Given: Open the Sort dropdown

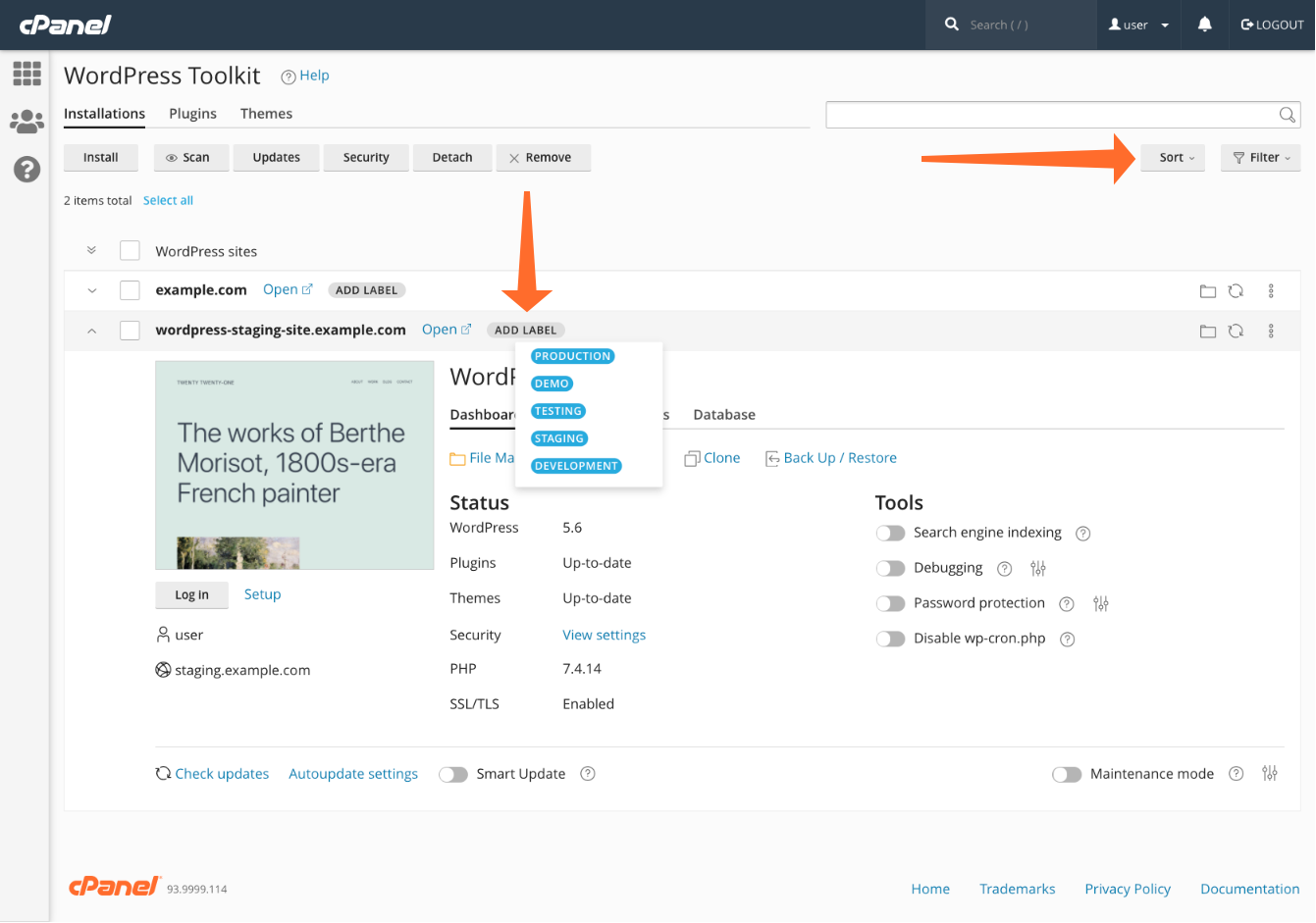Looking at the screenshot, I should point(1173,157).
